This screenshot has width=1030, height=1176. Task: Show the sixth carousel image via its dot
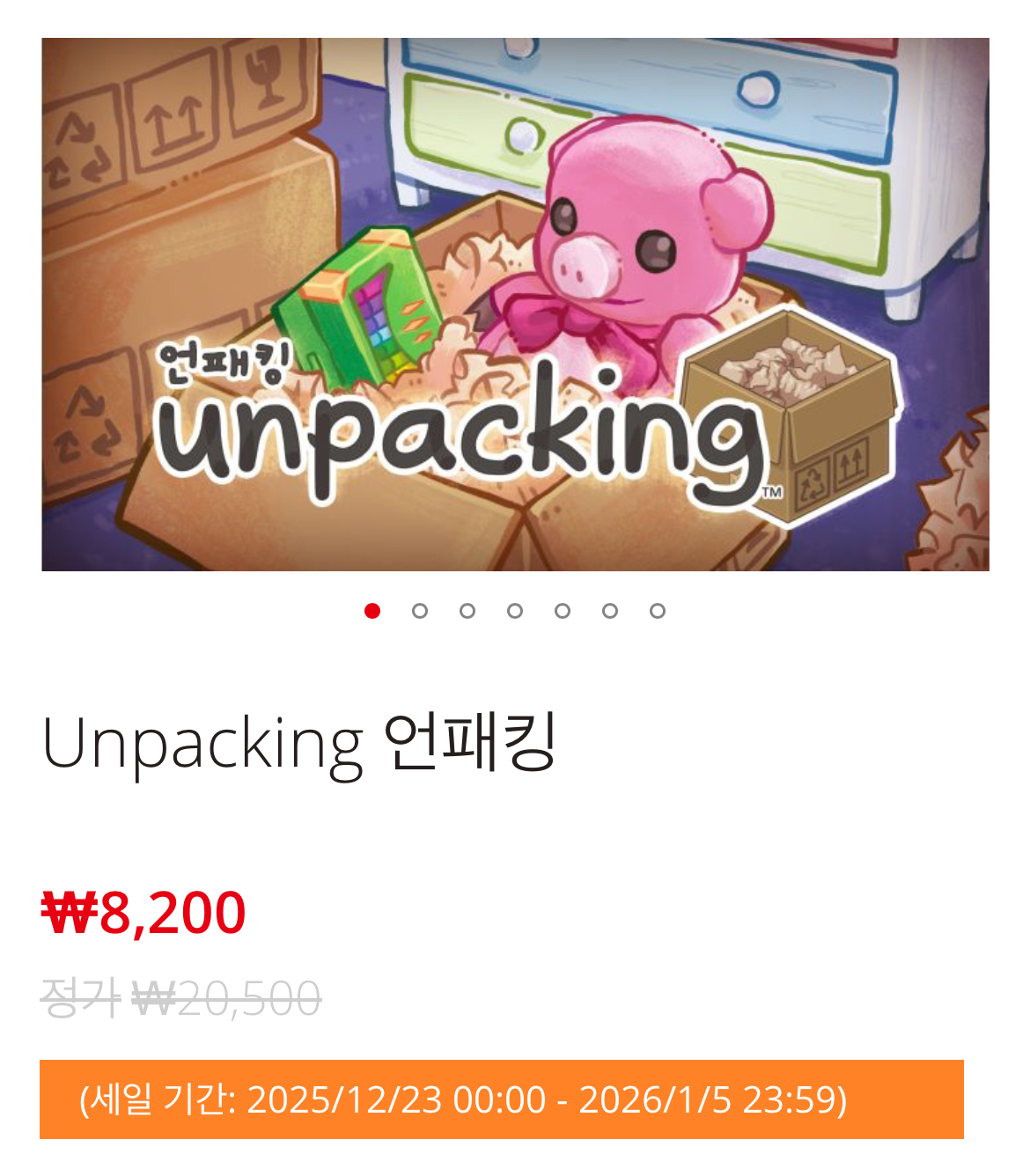coord(610,611)
